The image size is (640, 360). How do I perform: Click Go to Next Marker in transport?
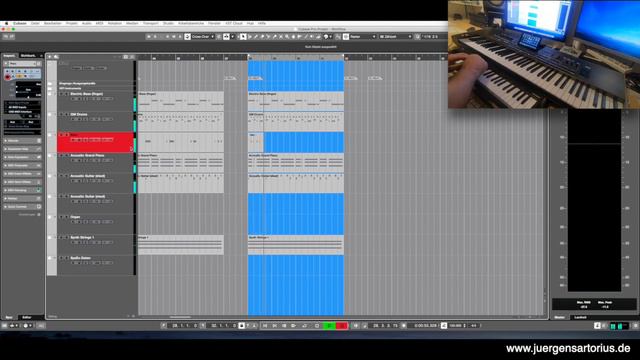(x=274, y=326)
